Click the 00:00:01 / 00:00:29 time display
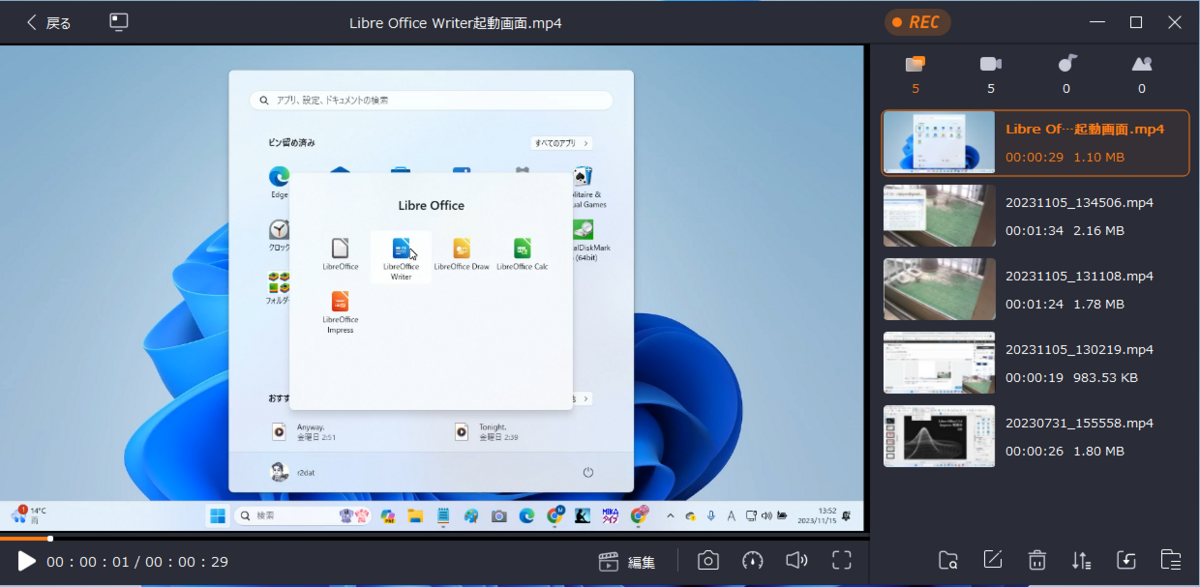This screenshot has height=587, width=1200. coord(137,562)
